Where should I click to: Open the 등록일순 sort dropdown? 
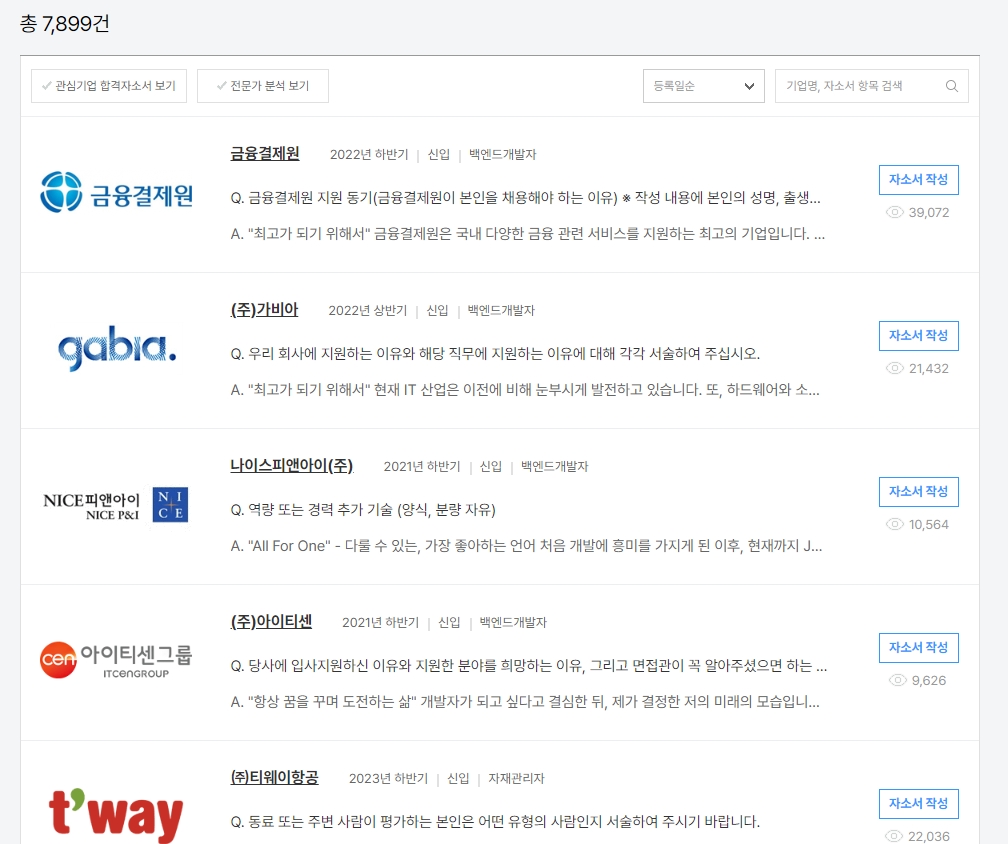pyautogui.click(x=703, y=86)
